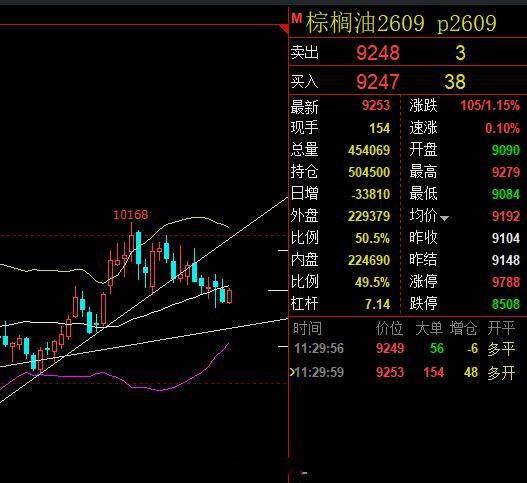Click the 内盘 value 224690
This screenshot has height=483, width=527.
[x=369, y=260]
